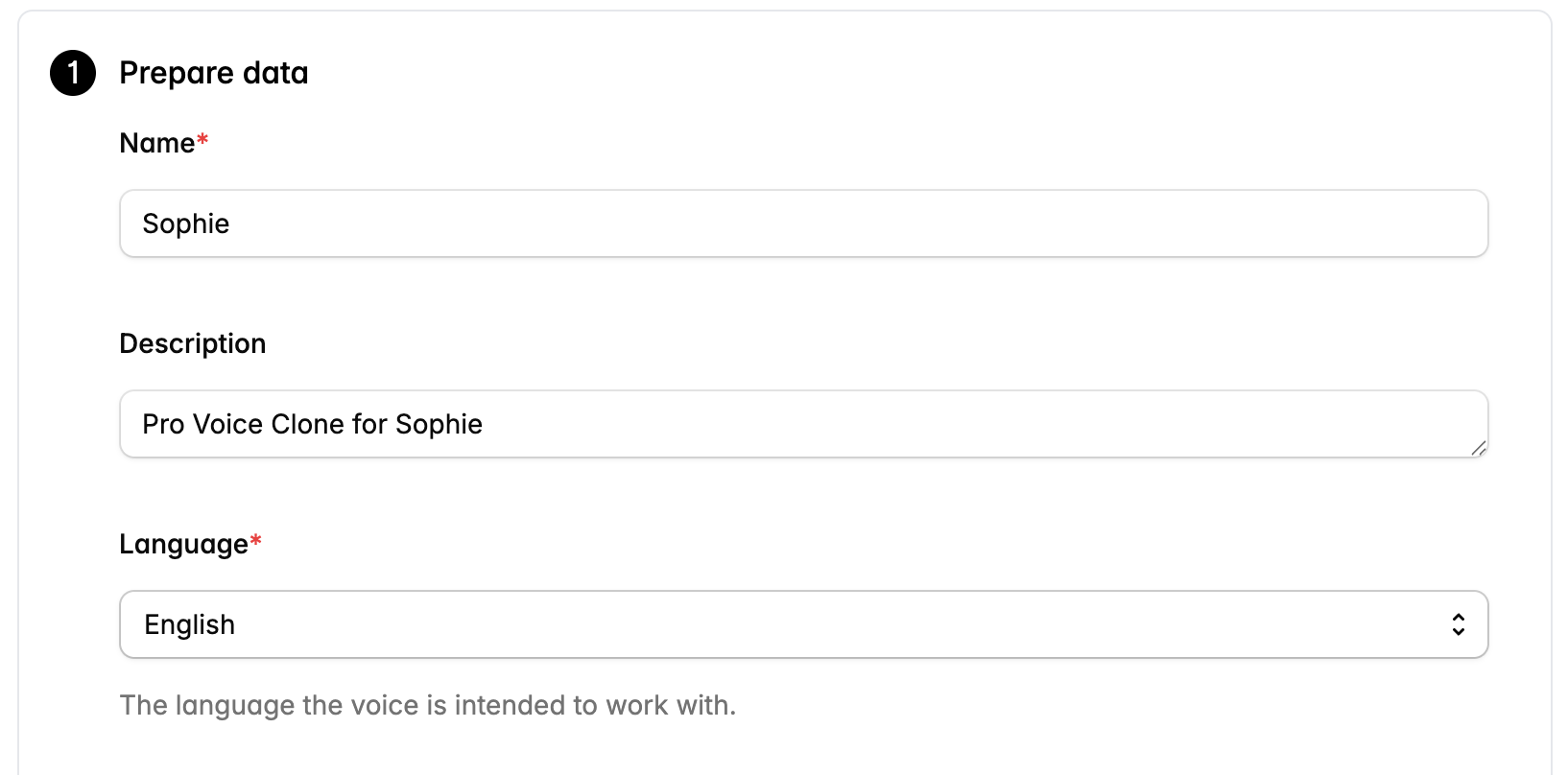
Task: Place cursor on the "Sophie" name text
Action: pos(186,223)
